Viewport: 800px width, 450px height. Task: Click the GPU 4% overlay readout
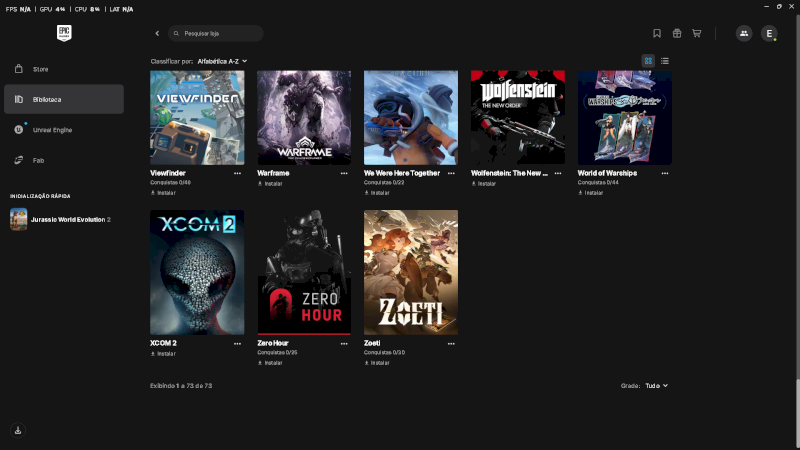click(x=53, y=9)
